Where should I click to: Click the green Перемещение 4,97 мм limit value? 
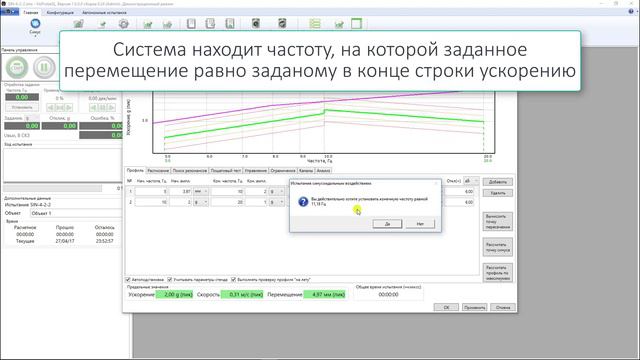coord(324,294)
